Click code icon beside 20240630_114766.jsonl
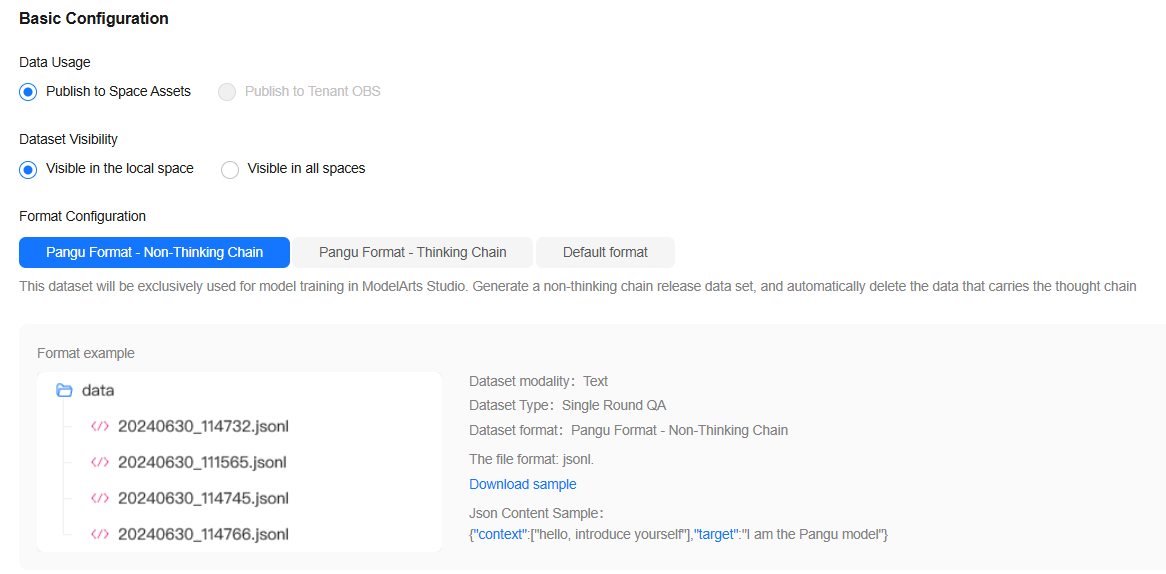This screenshot has height=574, width=1166. [x=100, y=534]
